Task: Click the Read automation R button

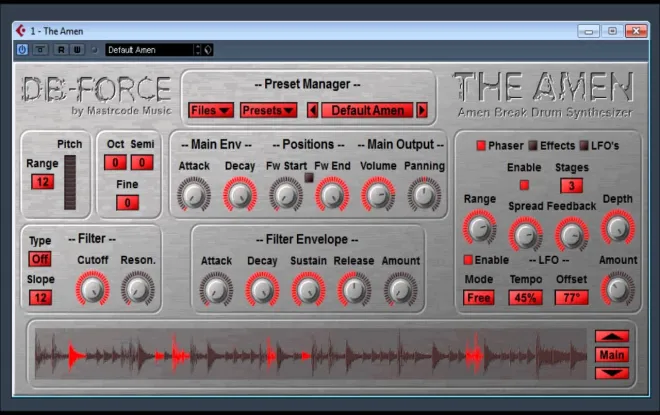Action: [x=61, y=50]
